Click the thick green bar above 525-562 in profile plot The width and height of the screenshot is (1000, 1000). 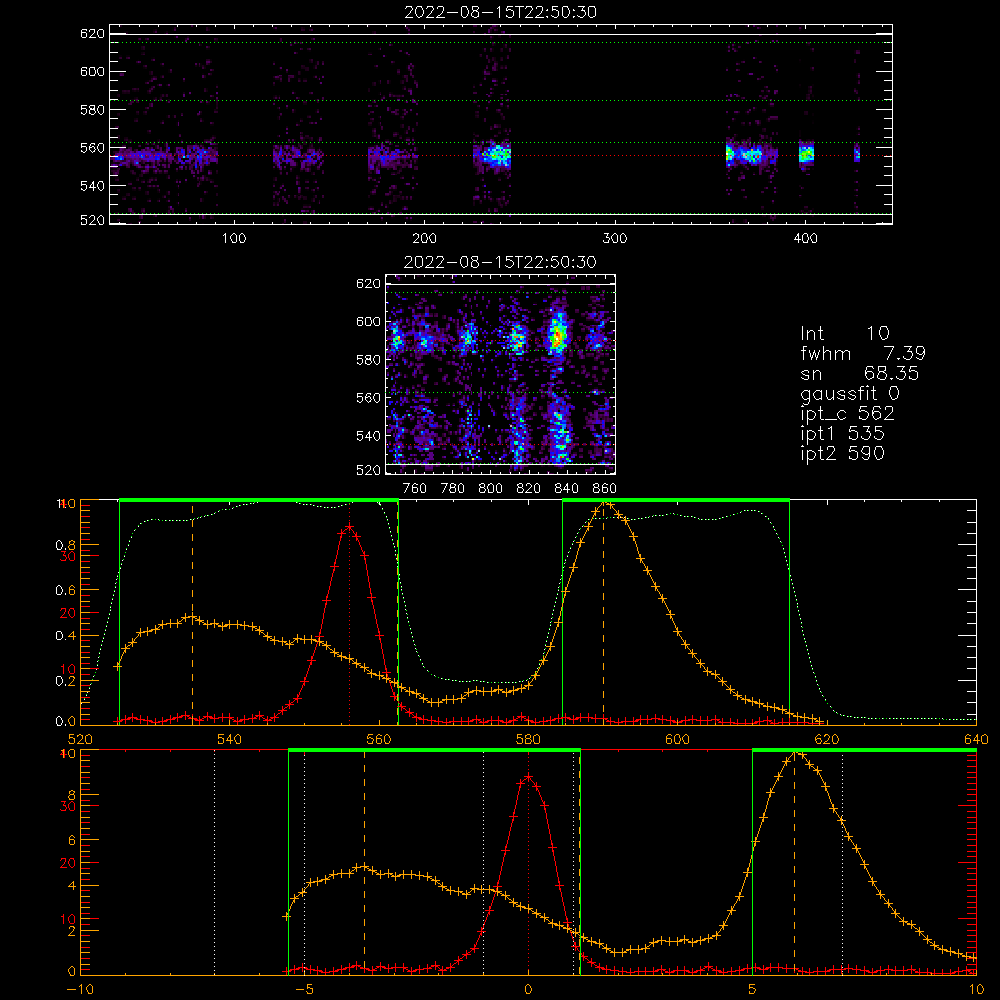pos(259,500)
